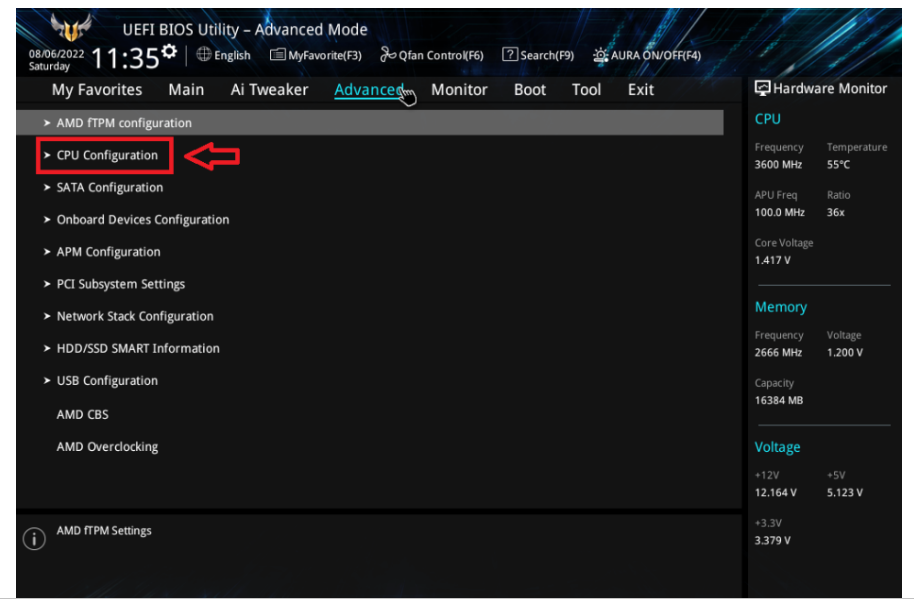Viewport: 914px width, 605px height.
Task: Click Search(F9) label
Action: point(547,55)
